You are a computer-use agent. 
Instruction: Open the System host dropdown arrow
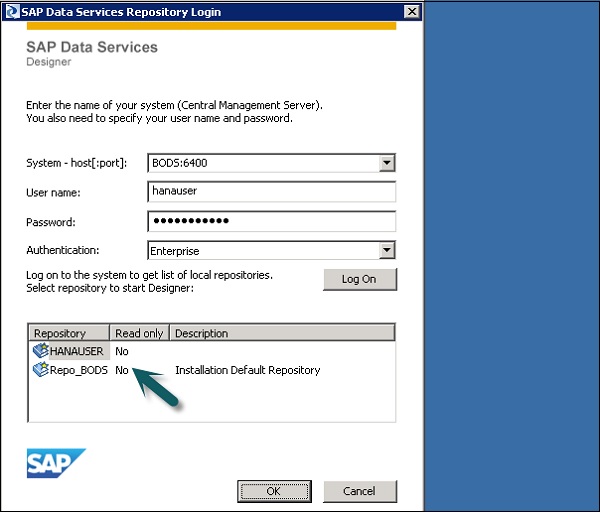[x=387, y=163]
